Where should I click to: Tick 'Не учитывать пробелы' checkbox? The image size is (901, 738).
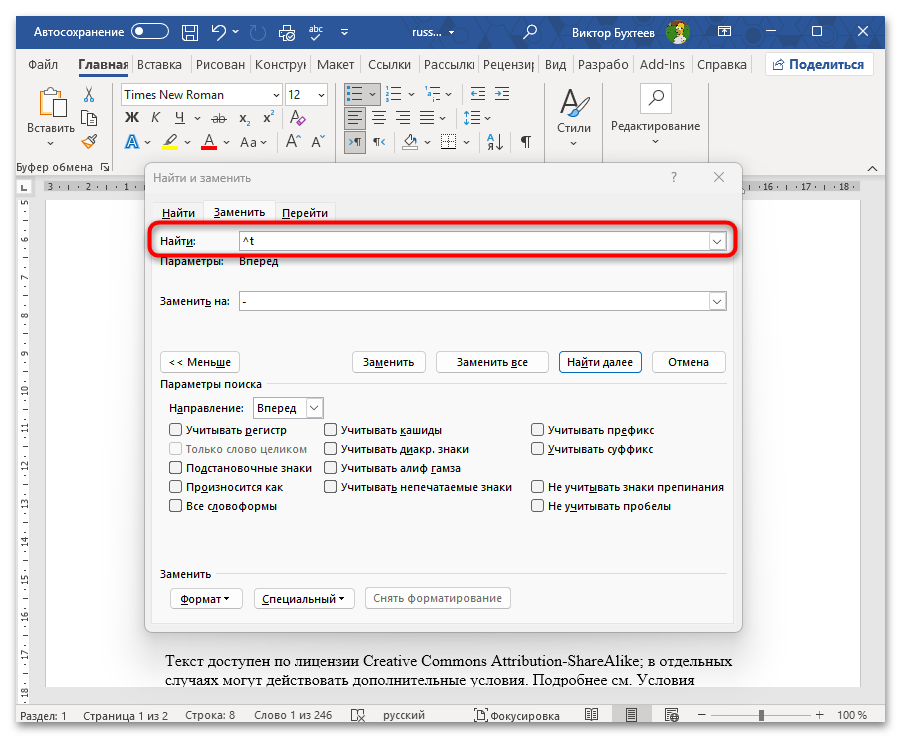pos(538,506)
